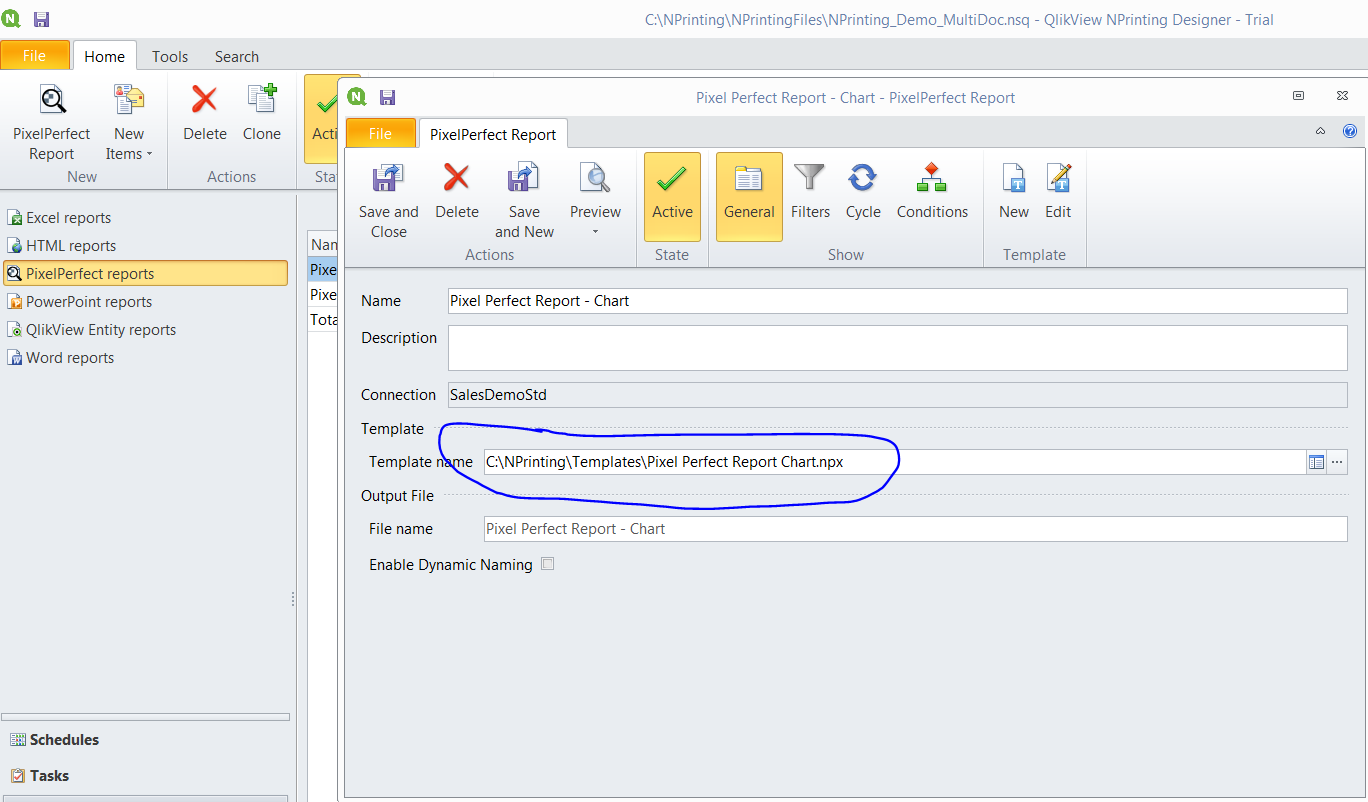The image size is (1368, 802).
Task: Switch to Home tab in main window
Action: 104,56
